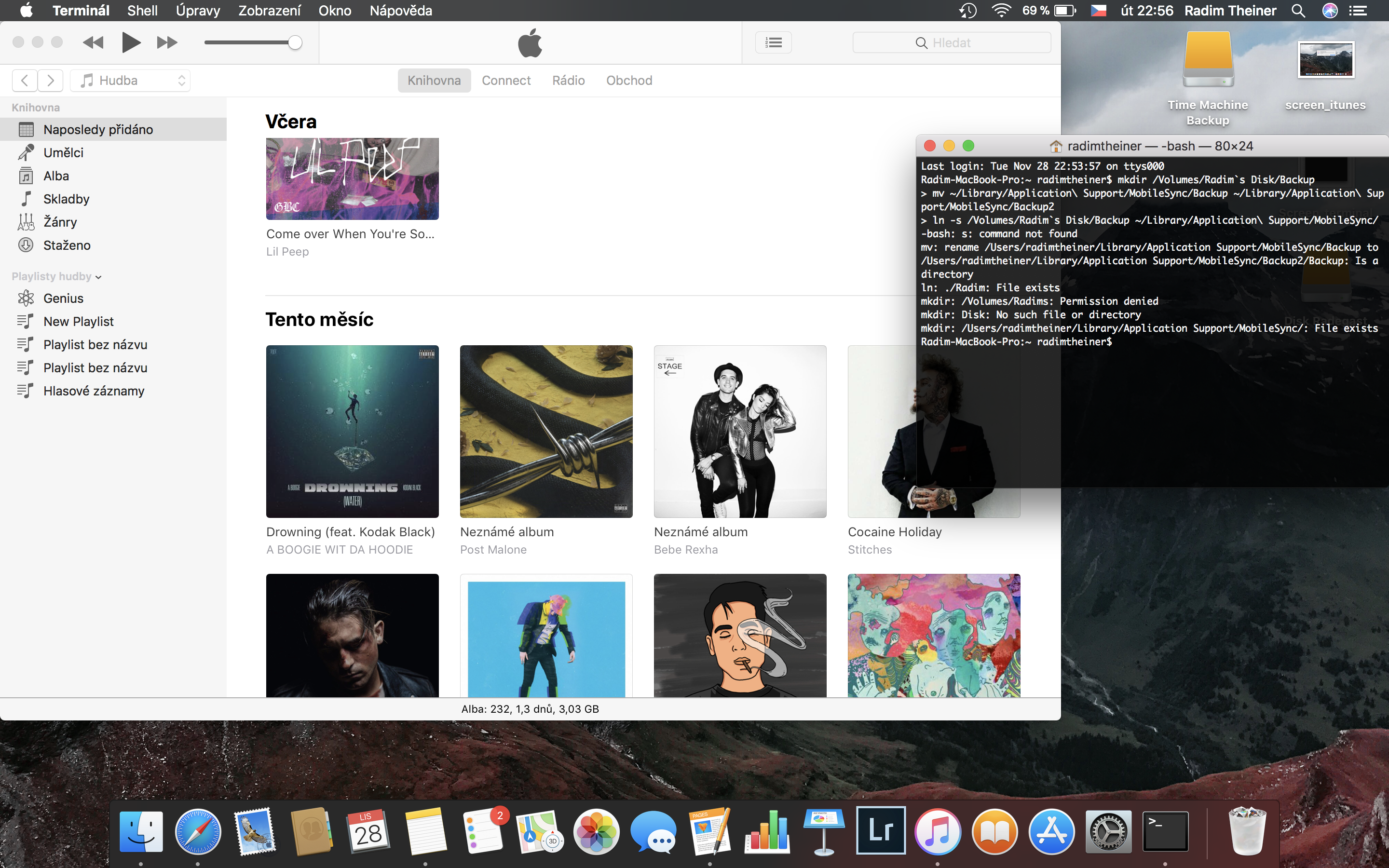The height and width of the screenshot is (868, 1389).
Task: Select Umělci in the library sidebar
Action: (x=63, y=153)
